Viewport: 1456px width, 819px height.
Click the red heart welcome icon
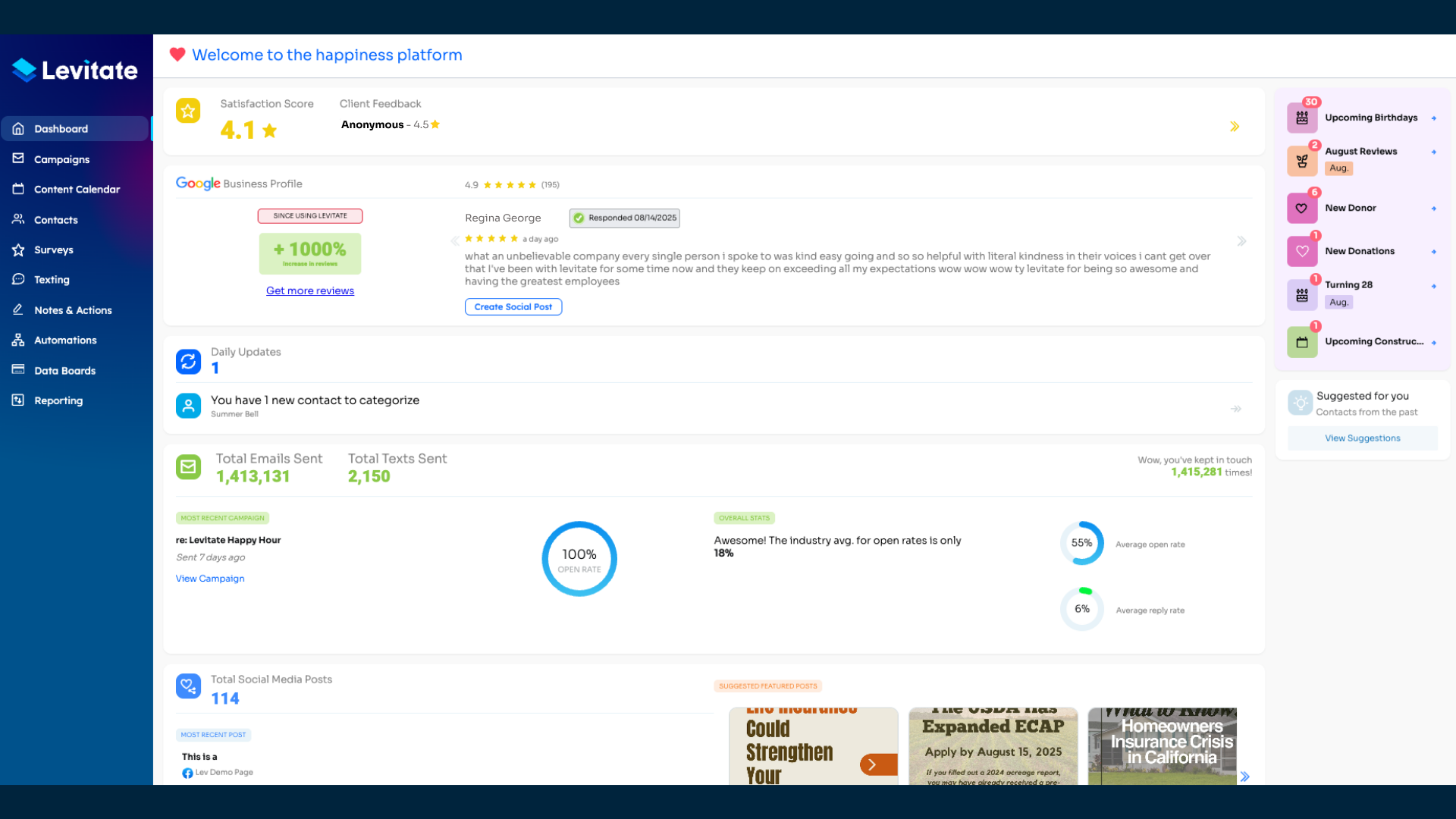[x=177, y=55]
